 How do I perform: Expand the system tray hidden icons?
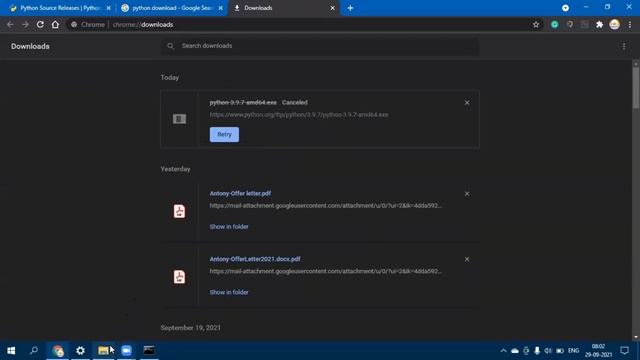[x=503, y=351]
